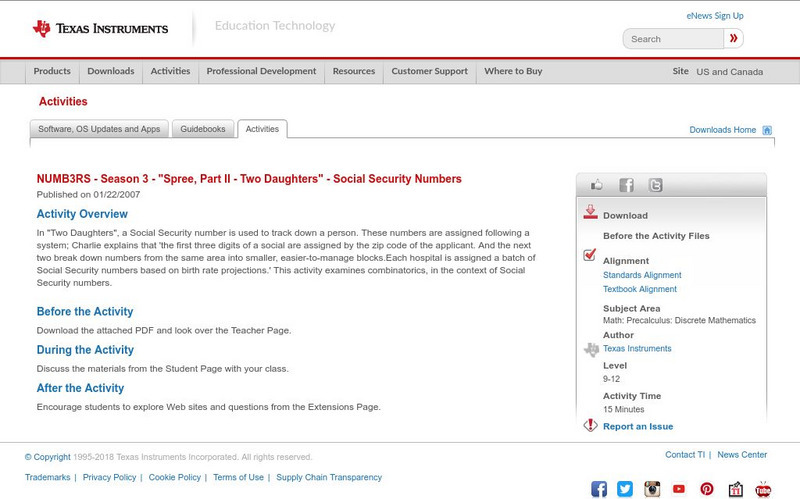Open the Contact TI link
Image resolution: width=800 pixels, height=499 pixels.
coord(685,455)
